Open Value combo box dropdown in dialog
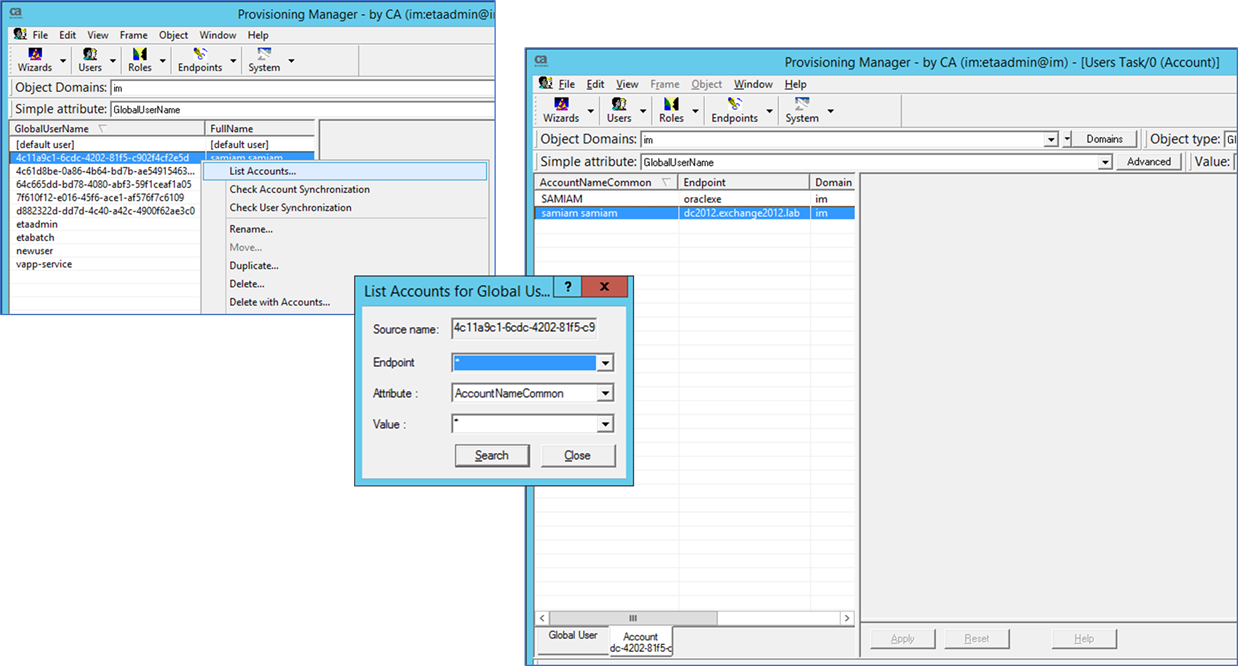 coord(605,424)
